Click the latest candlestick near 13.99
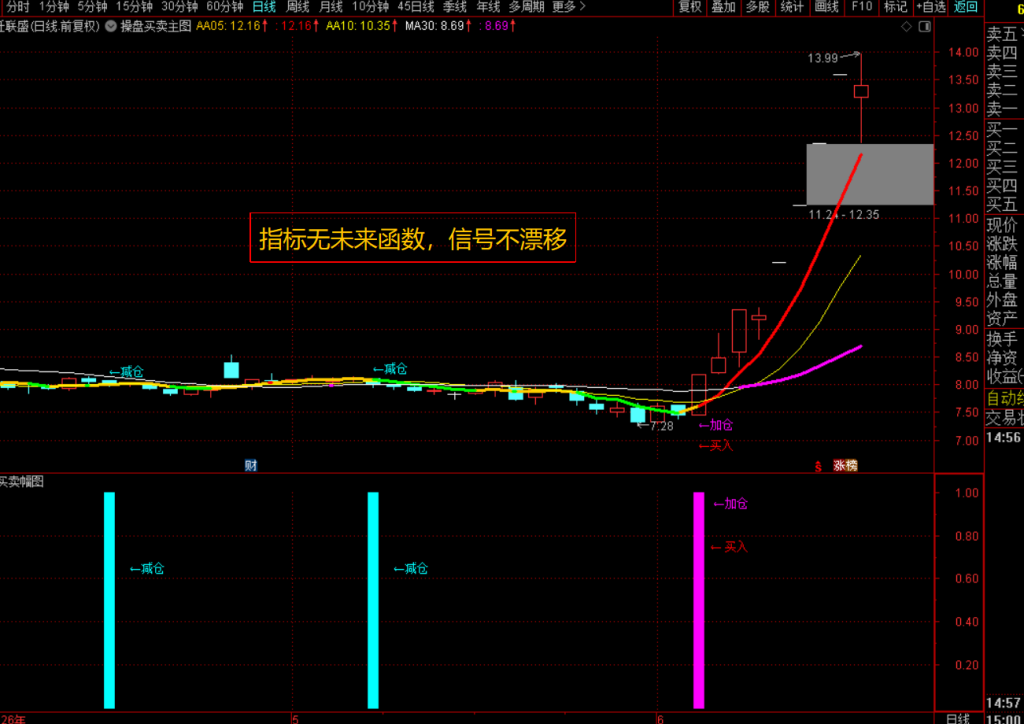 [x=861, y=91]
